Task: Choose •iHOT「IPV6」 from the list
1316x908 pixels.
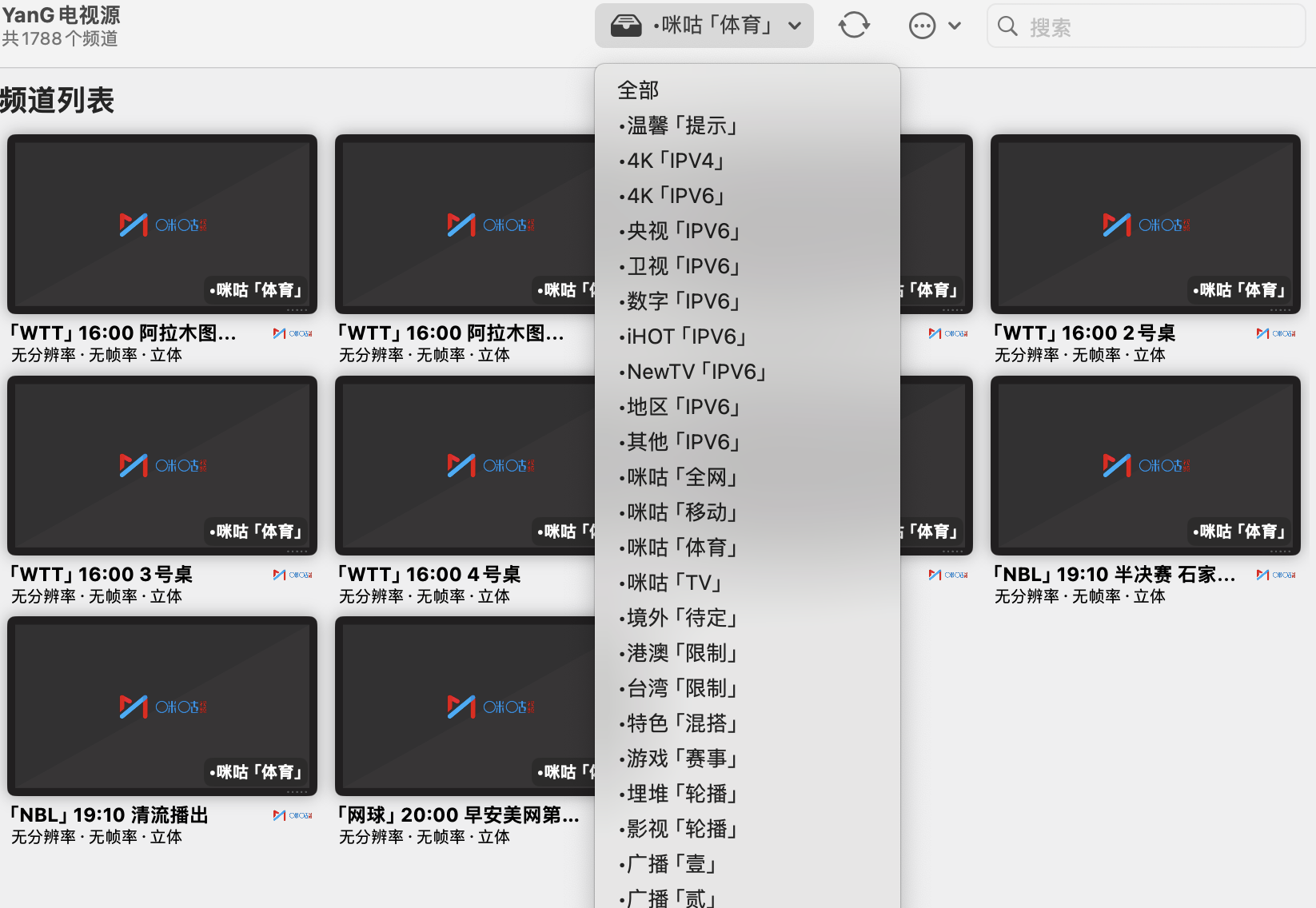Action: click(748, 337)
